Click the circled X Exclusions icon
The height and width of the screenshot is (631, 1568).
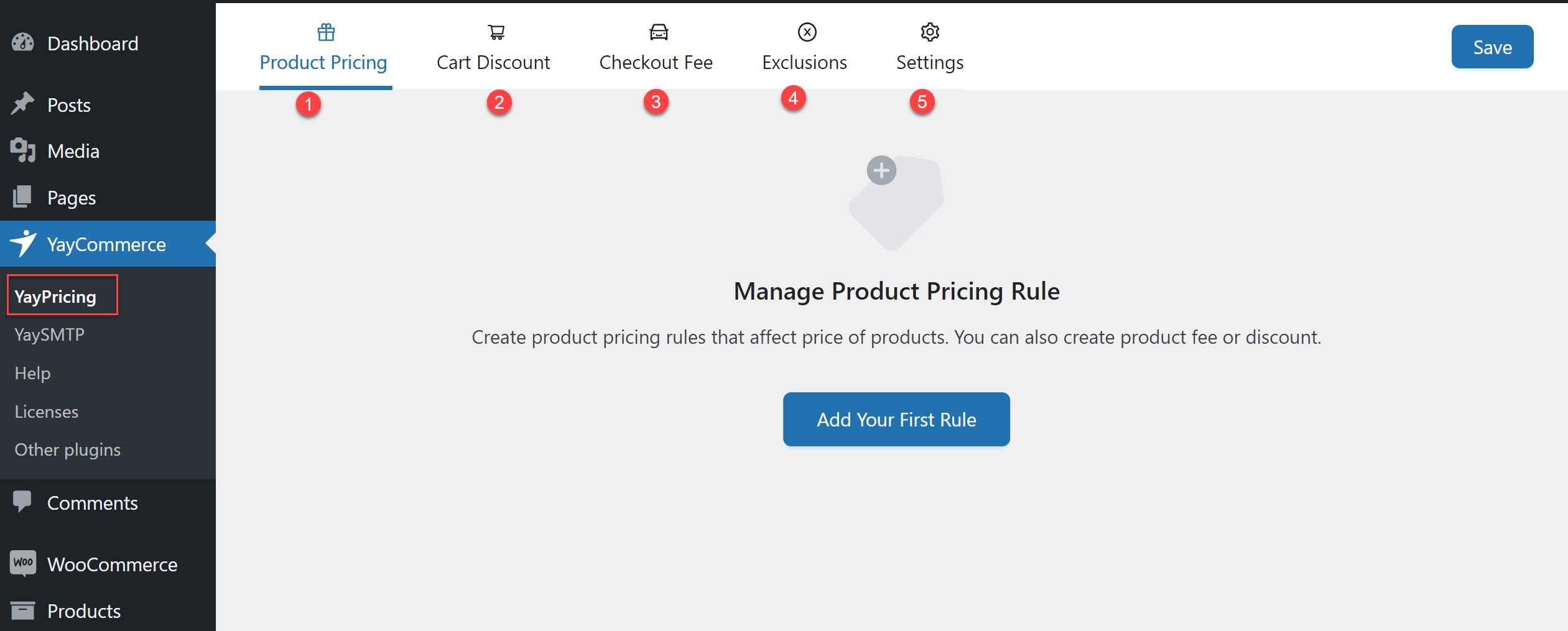pyautogui.click(x=807, y=32)
